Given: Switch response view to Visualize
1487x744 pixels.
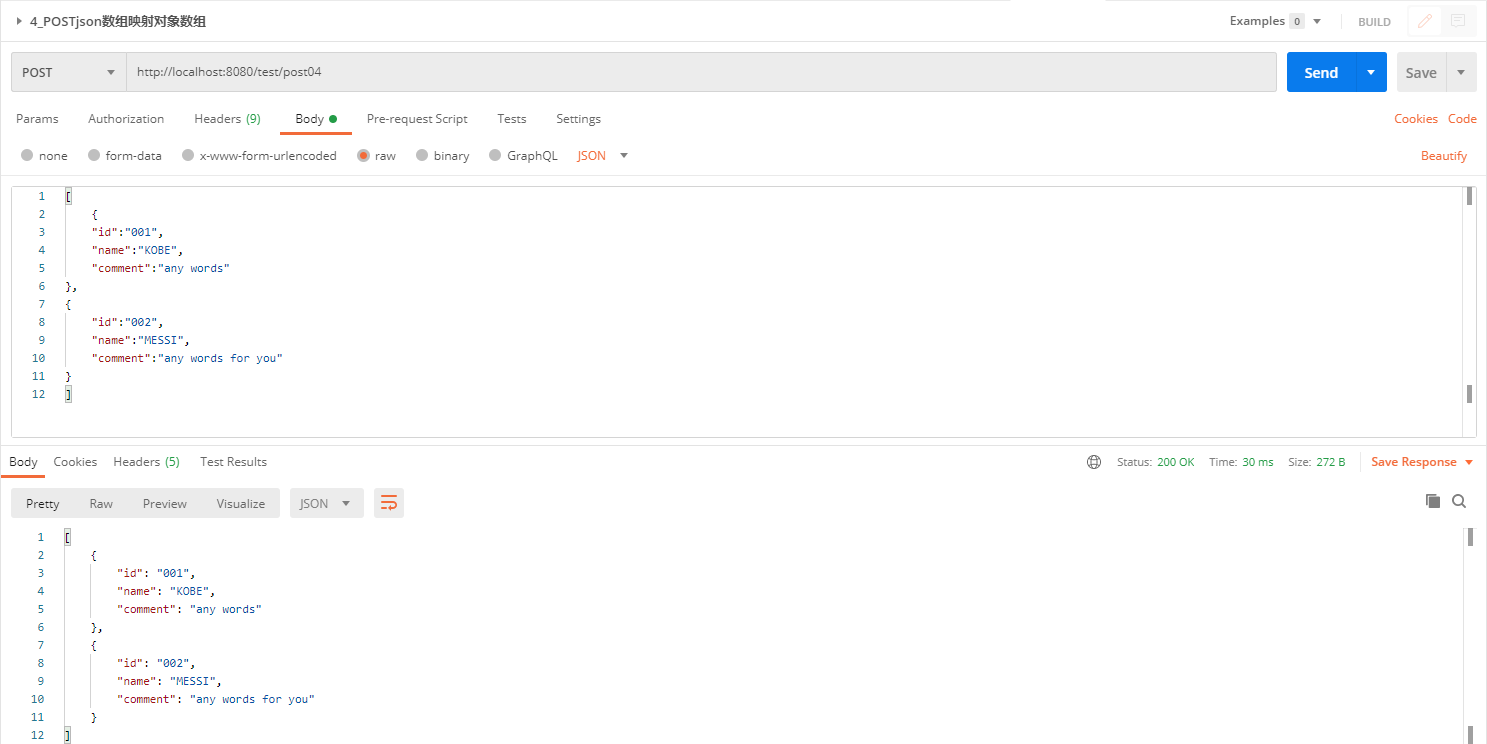Looking at the screenshot, I should (x=240, y=503).
